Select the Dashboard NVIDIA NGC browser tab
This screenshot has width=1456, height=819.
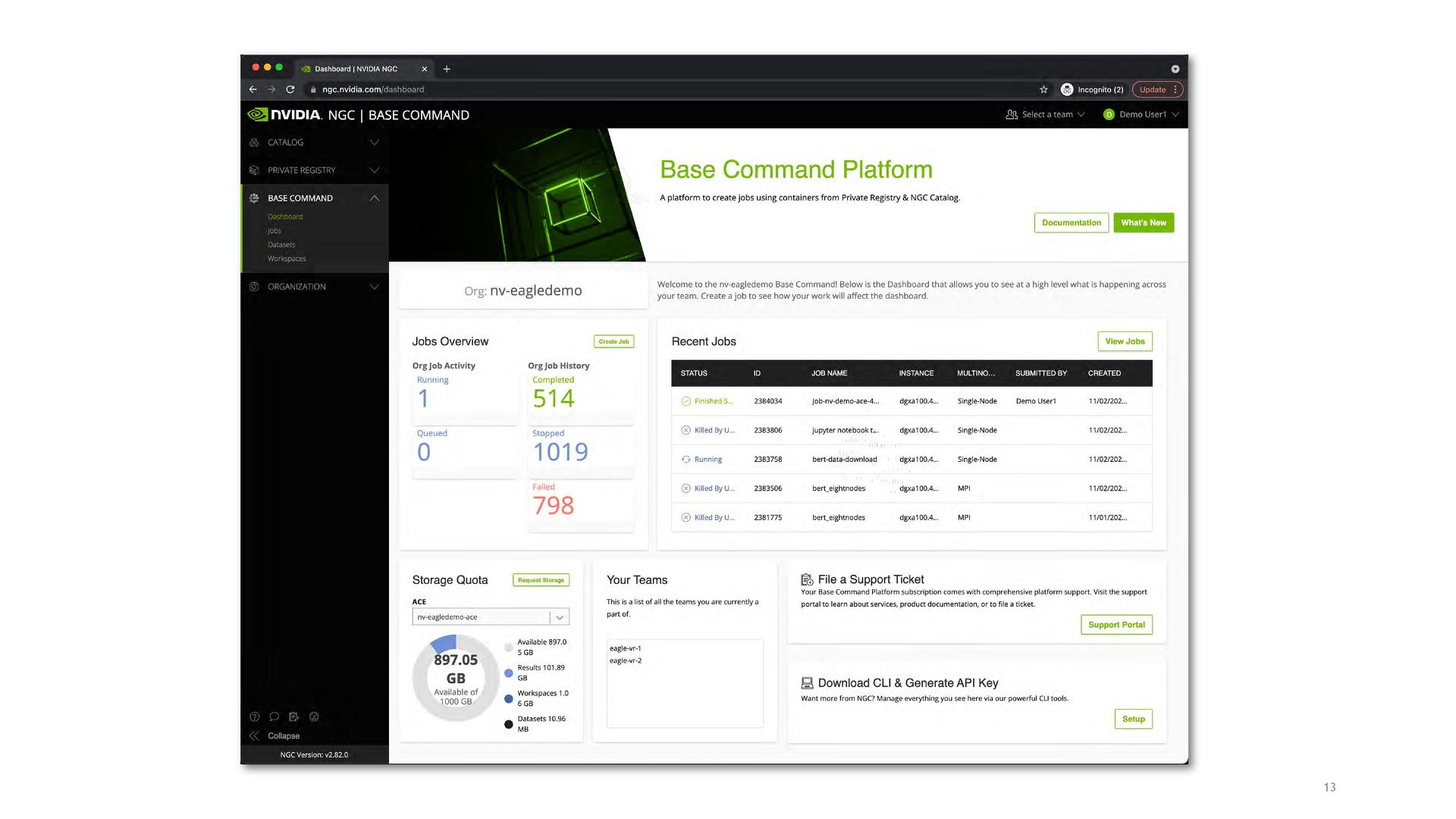(364, 69)
